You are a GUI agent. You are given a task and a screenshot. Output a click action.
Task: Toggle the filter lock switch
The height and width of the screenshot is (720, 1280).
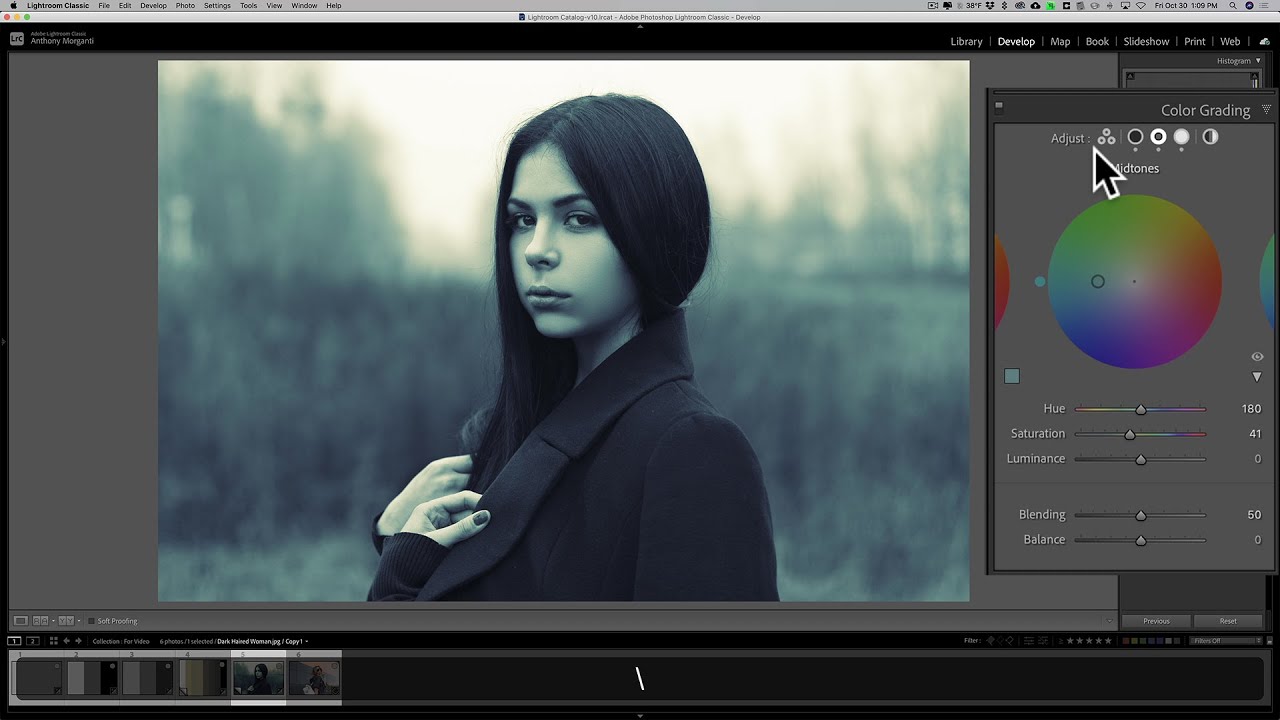pyautogui.click(x=1271, y=641)
